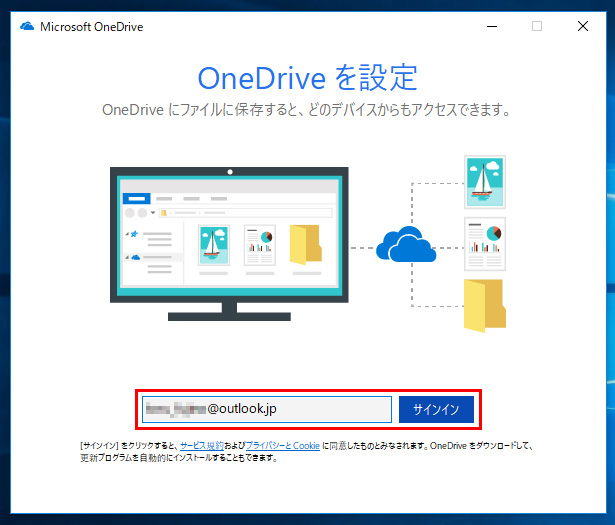Viewport: 615px width, 525px height.
Task: Minimize the Microsoft OneDrive window
Action: (490, 26)
